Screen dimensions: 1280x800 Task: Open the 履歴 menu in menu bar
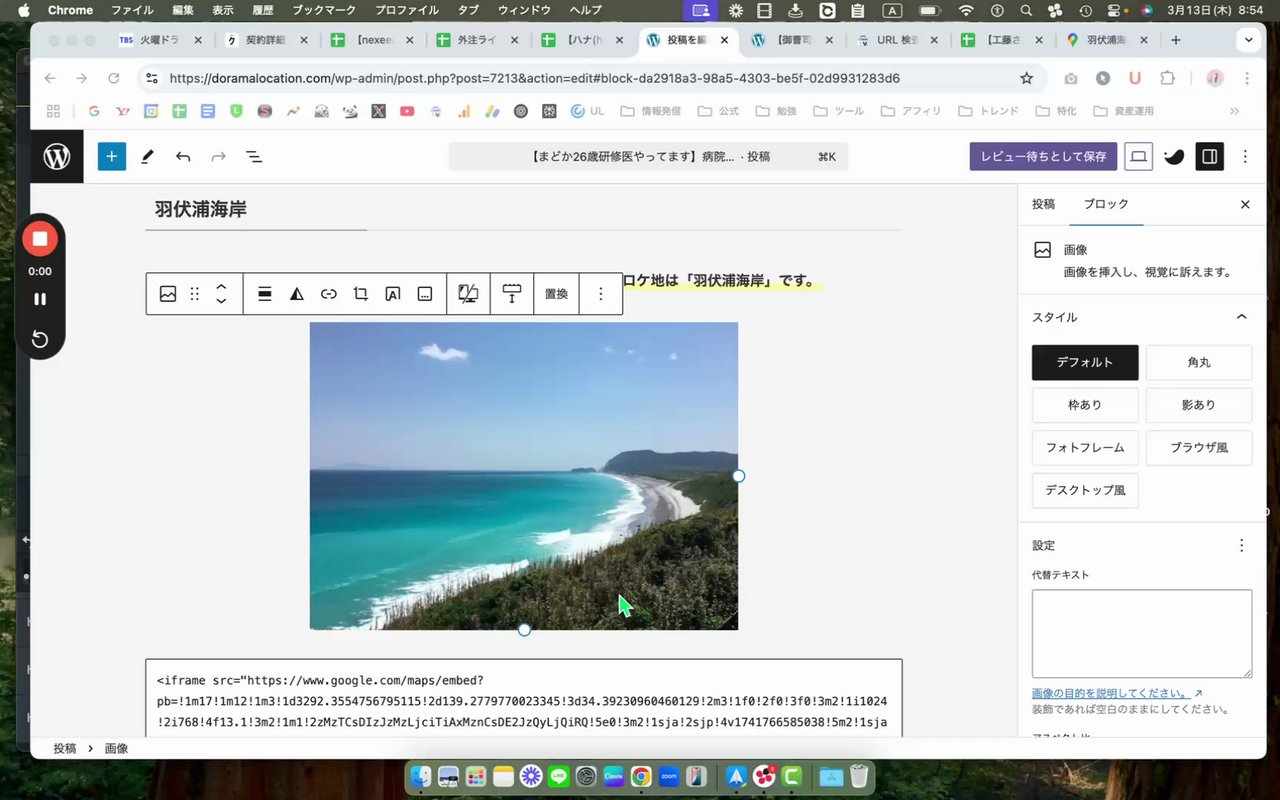point(263,10)
